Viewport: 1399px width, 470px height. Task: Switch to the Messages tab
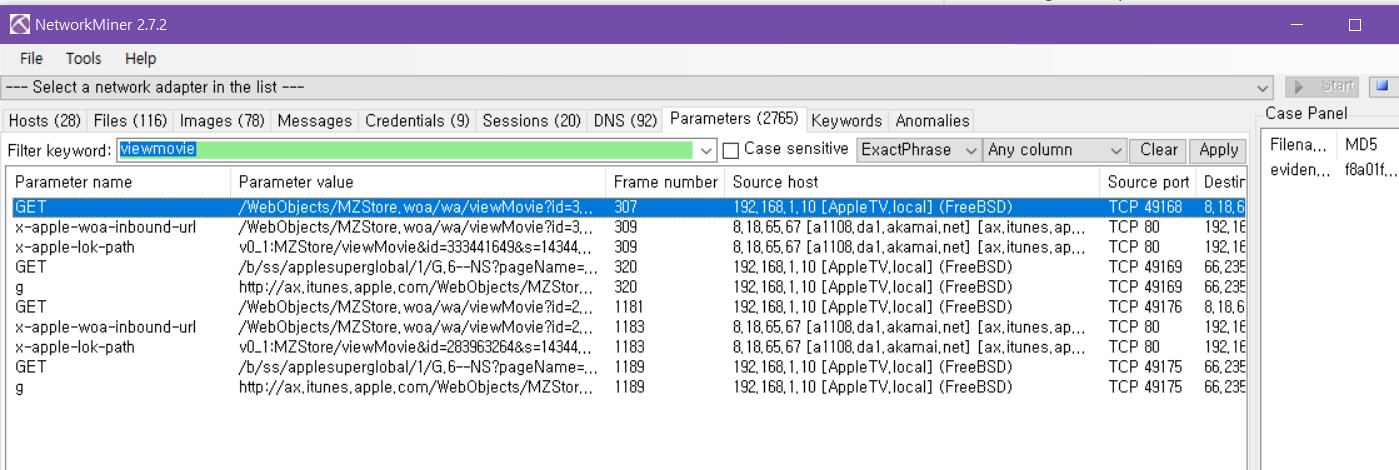coord(315,121)
